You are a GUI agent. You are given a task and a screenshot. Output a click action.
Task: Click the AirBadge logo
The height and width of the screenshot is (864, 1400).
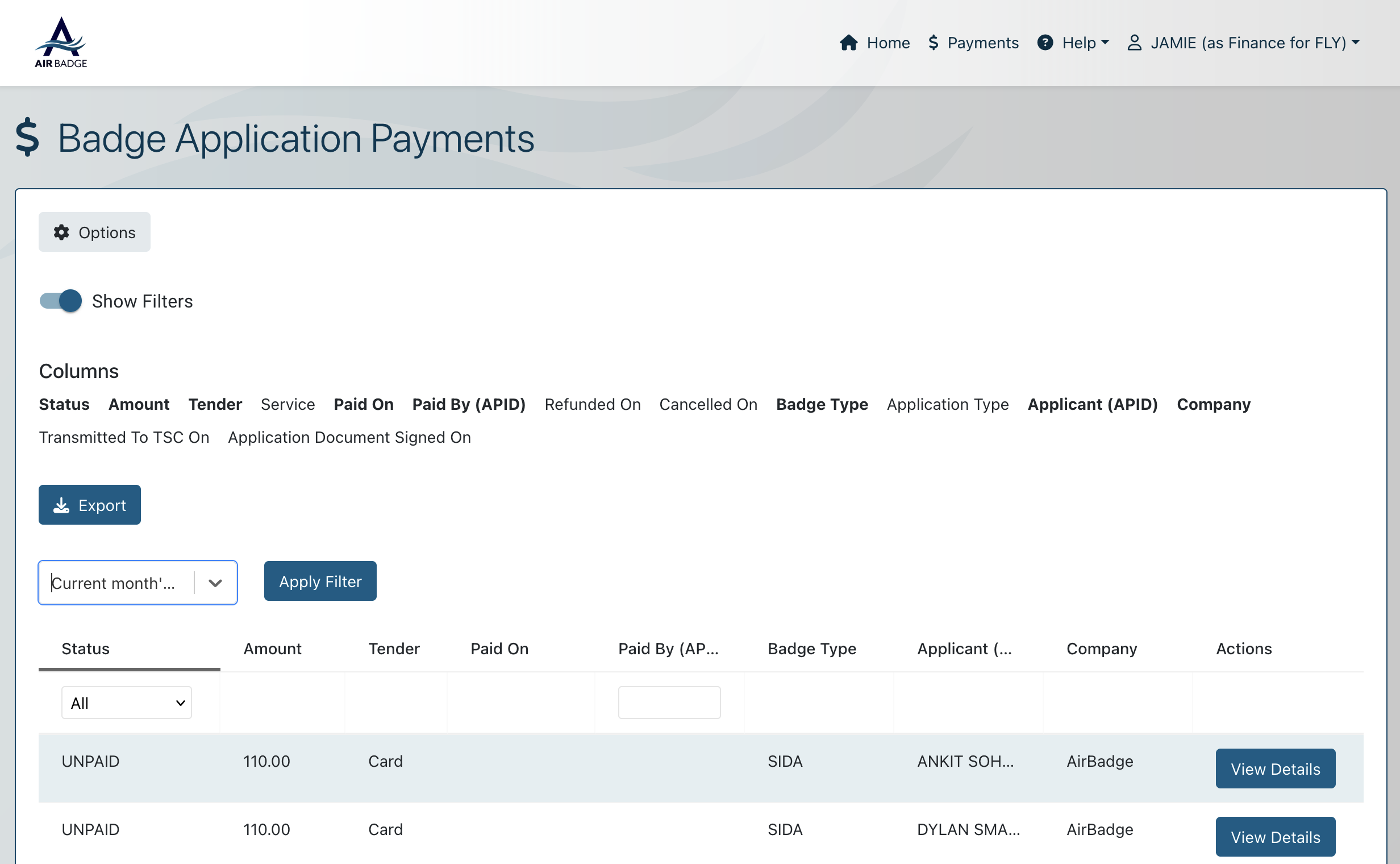click(x=61, y=42)
